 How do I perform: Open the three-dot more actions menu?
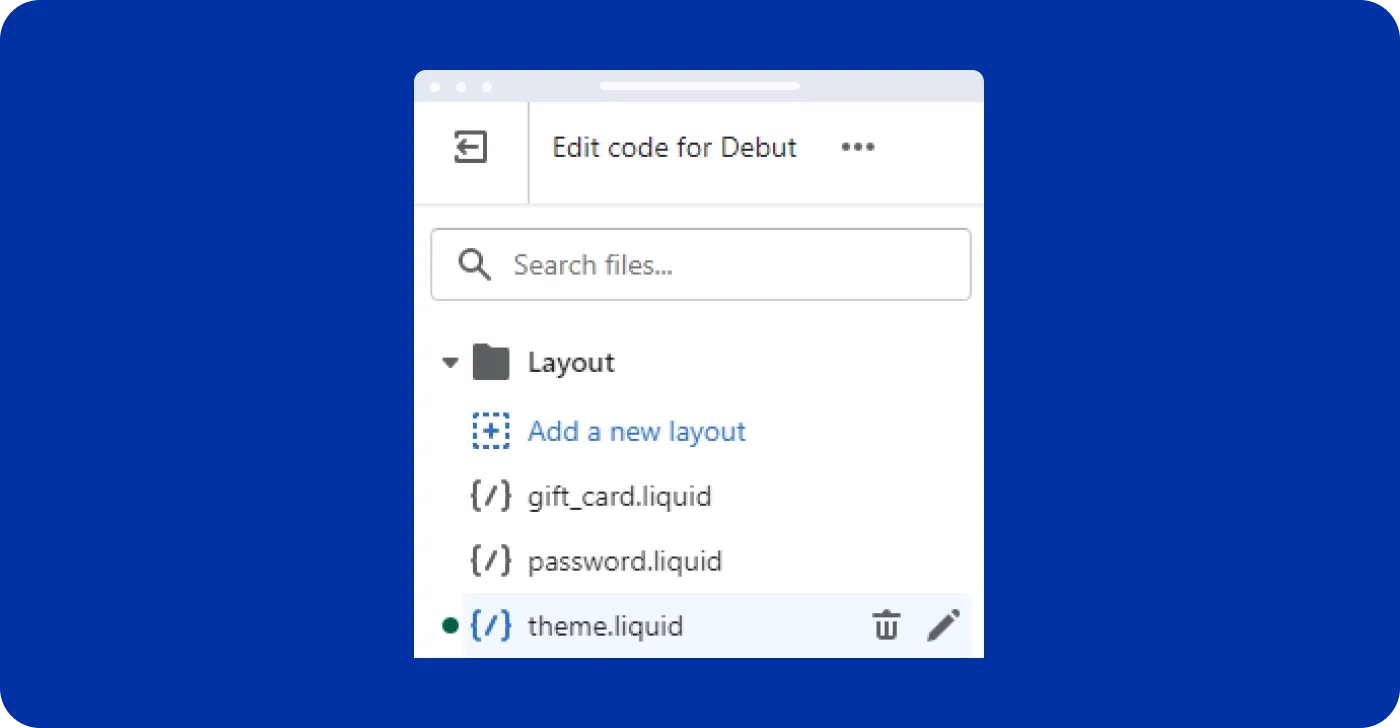pos(857,147)
